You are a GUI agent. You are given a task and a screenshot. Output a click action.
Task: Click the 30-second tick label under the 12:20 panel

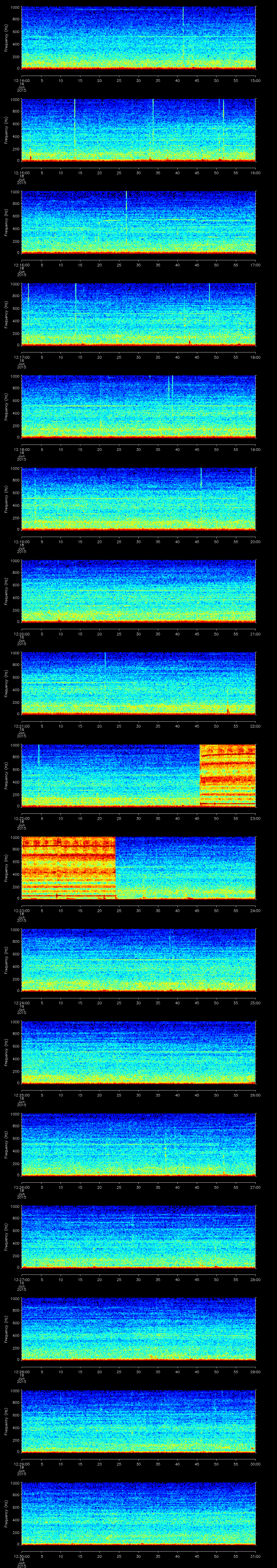pyautogui.click(x=139, y=635)
